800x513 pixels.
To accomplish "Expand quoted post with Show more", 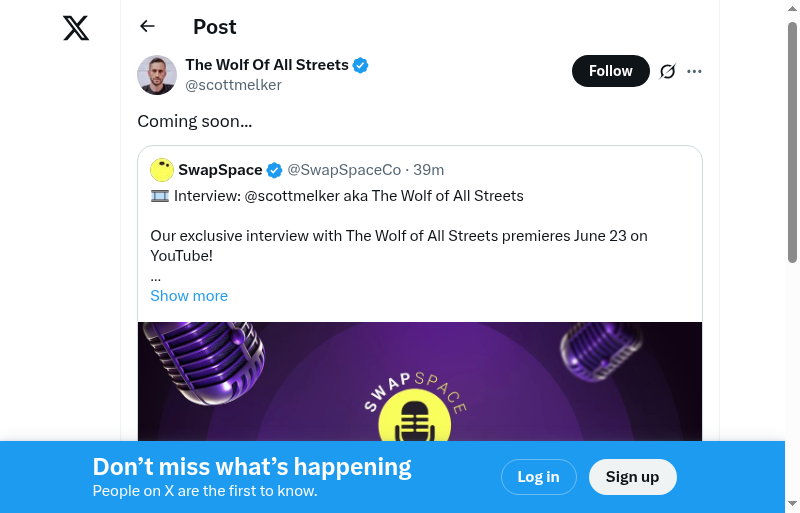I will coord(189,296).
